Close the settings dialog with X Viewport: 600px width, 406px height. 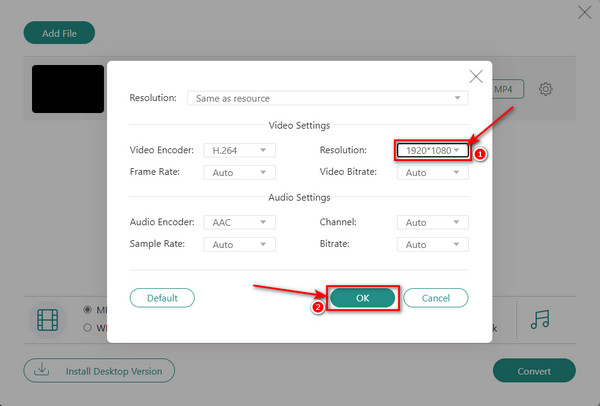476,76
